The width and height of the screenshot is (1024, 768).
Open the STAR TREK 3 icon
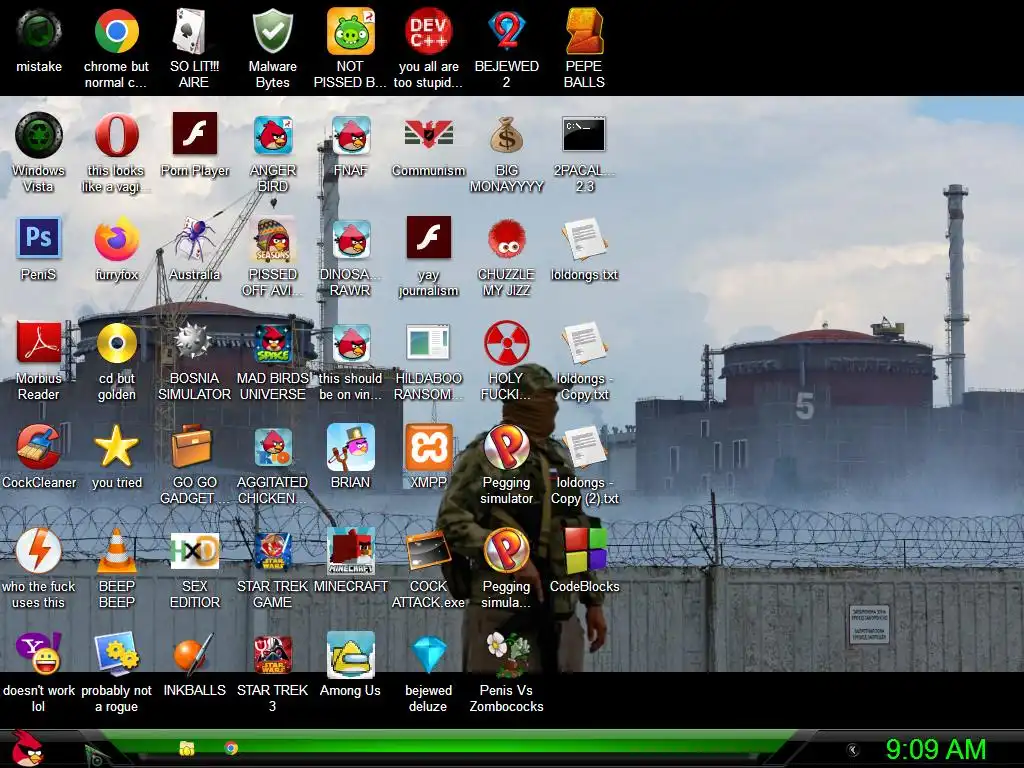click(272, 655)
